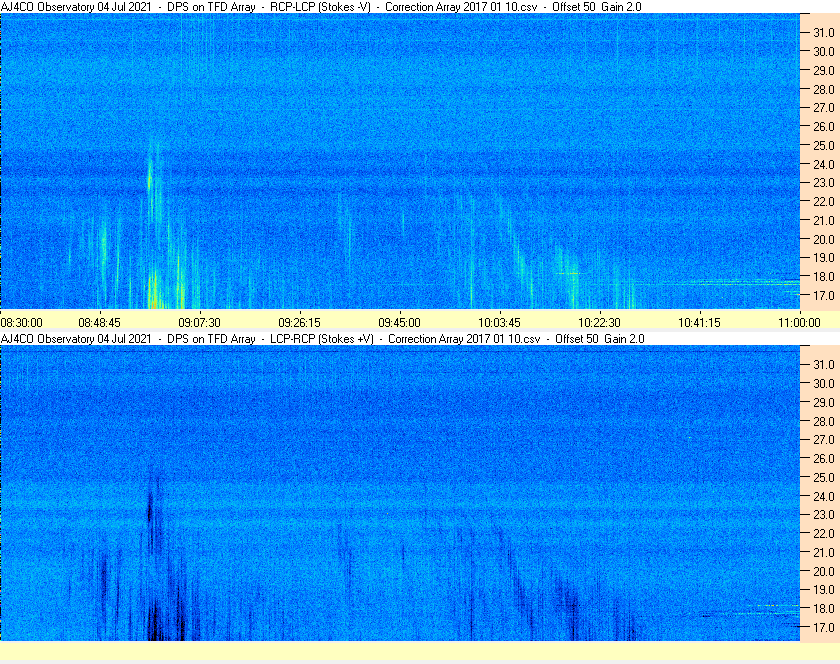The width and height of the screenshot is (840, 664).
Task: Click the 24.0 frequency label in lower panel
Action: 823,496
